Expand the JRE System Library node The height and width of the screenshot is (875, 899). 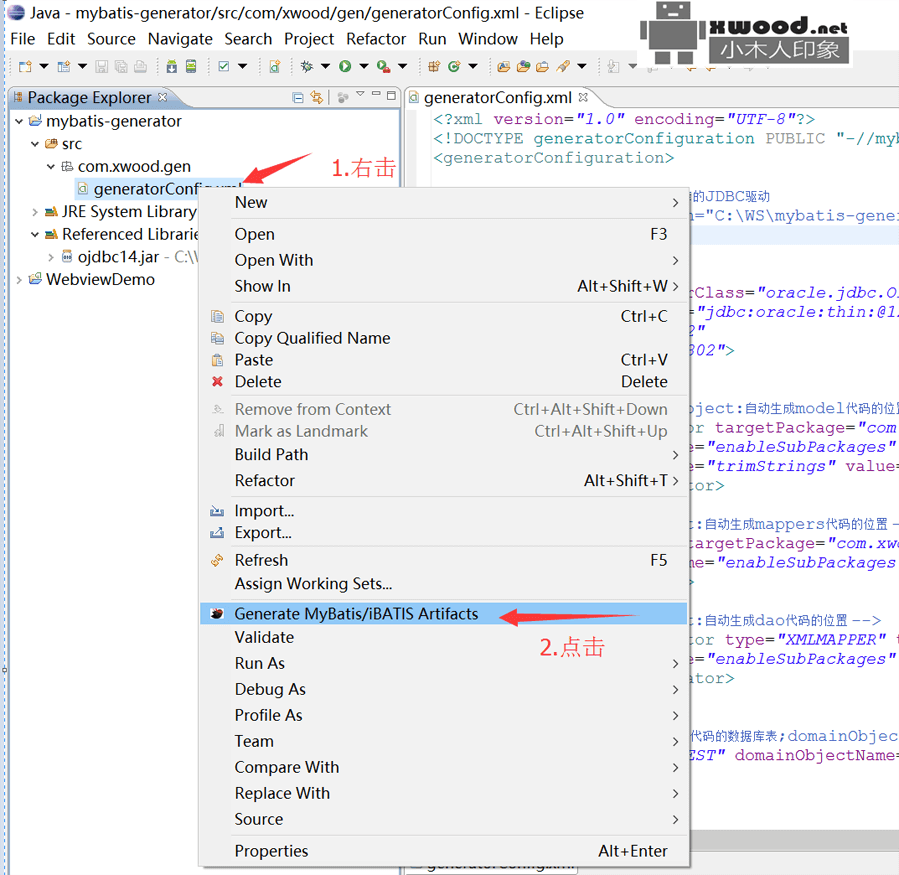(35, 212)
